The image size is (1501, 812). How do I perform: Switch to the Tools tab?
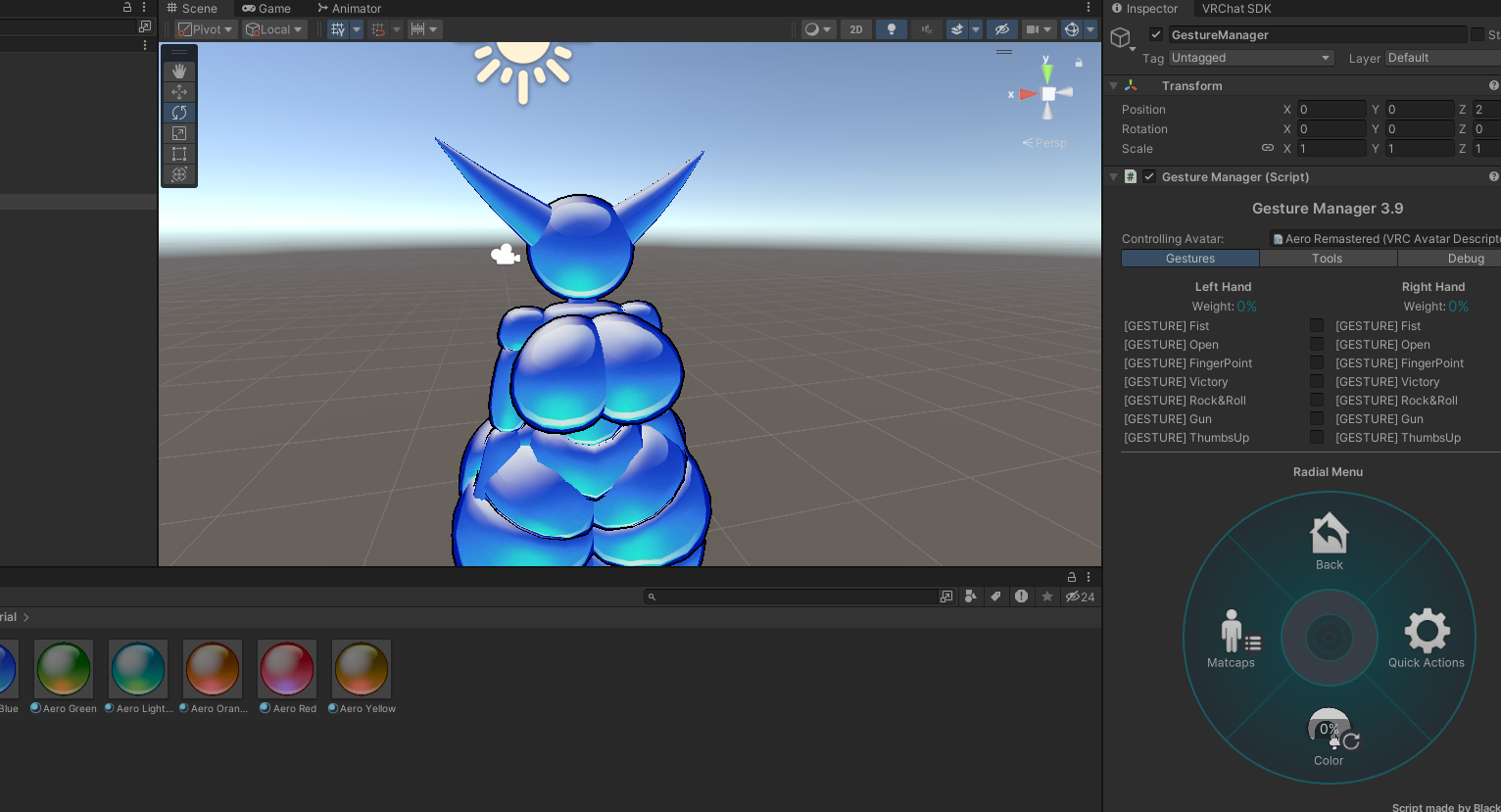pyautogui.click(x=1328, y=259)
